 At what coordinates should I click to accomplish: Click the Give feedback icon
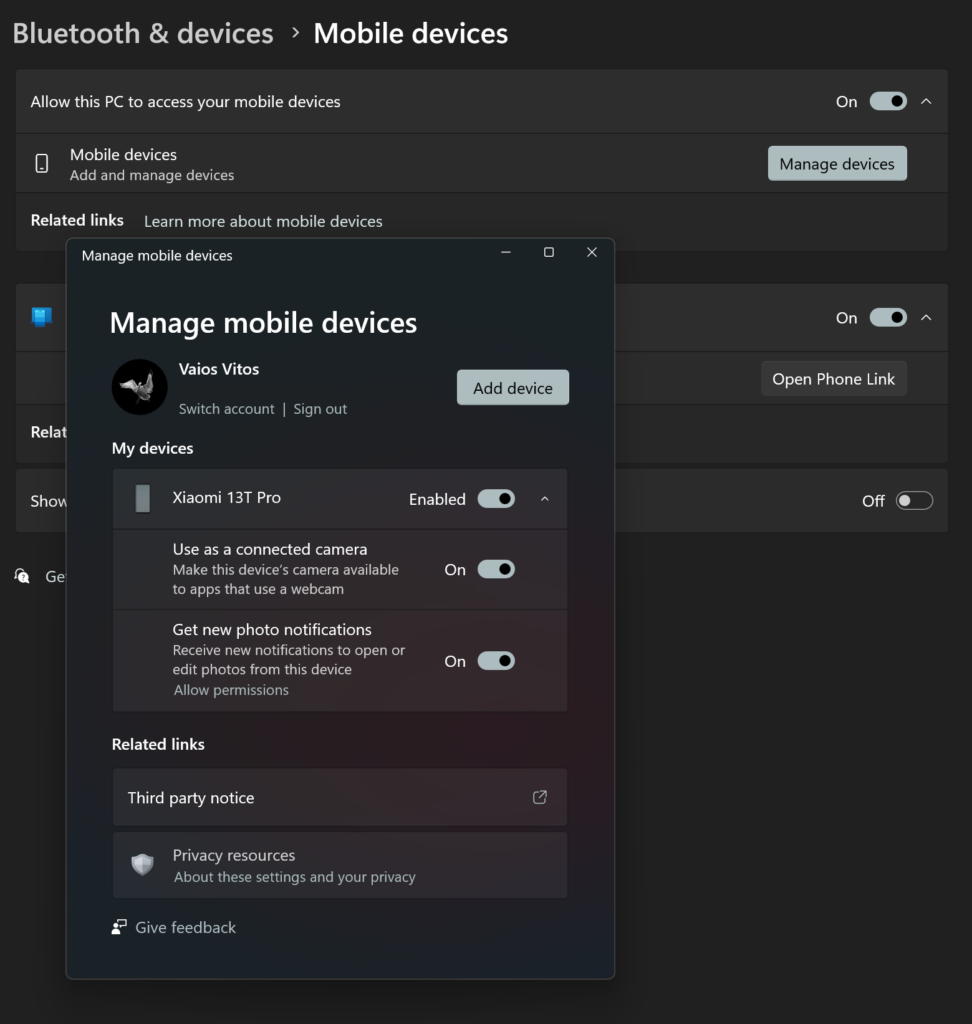117,927
